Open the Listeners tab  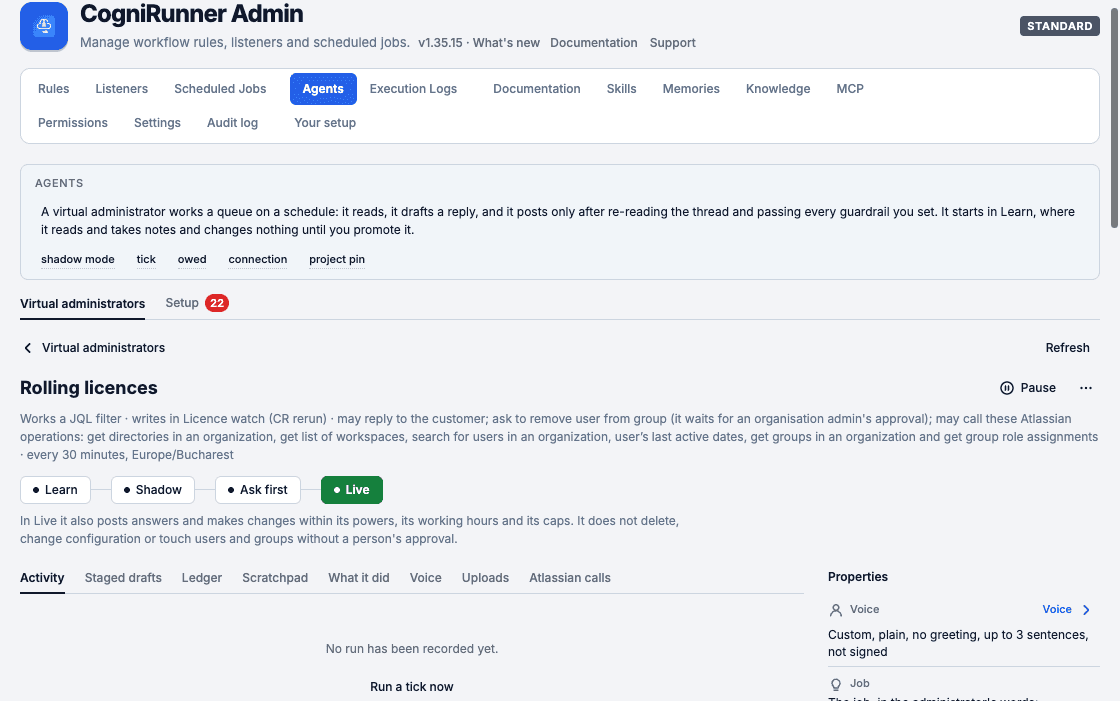click(121, 89)
